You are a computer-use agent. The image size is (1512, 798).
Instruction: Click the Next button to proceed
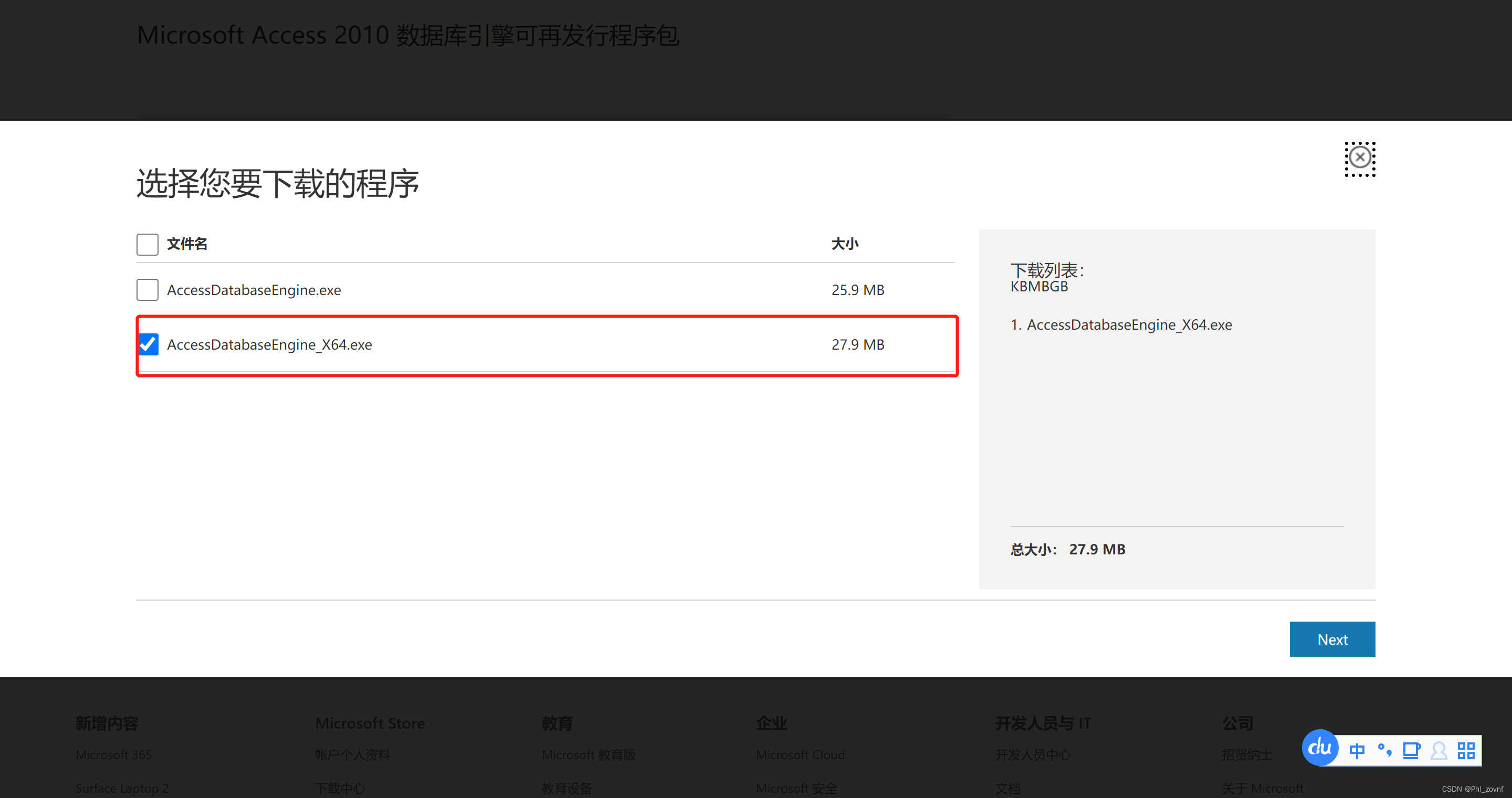click(x=1332, y=639)
